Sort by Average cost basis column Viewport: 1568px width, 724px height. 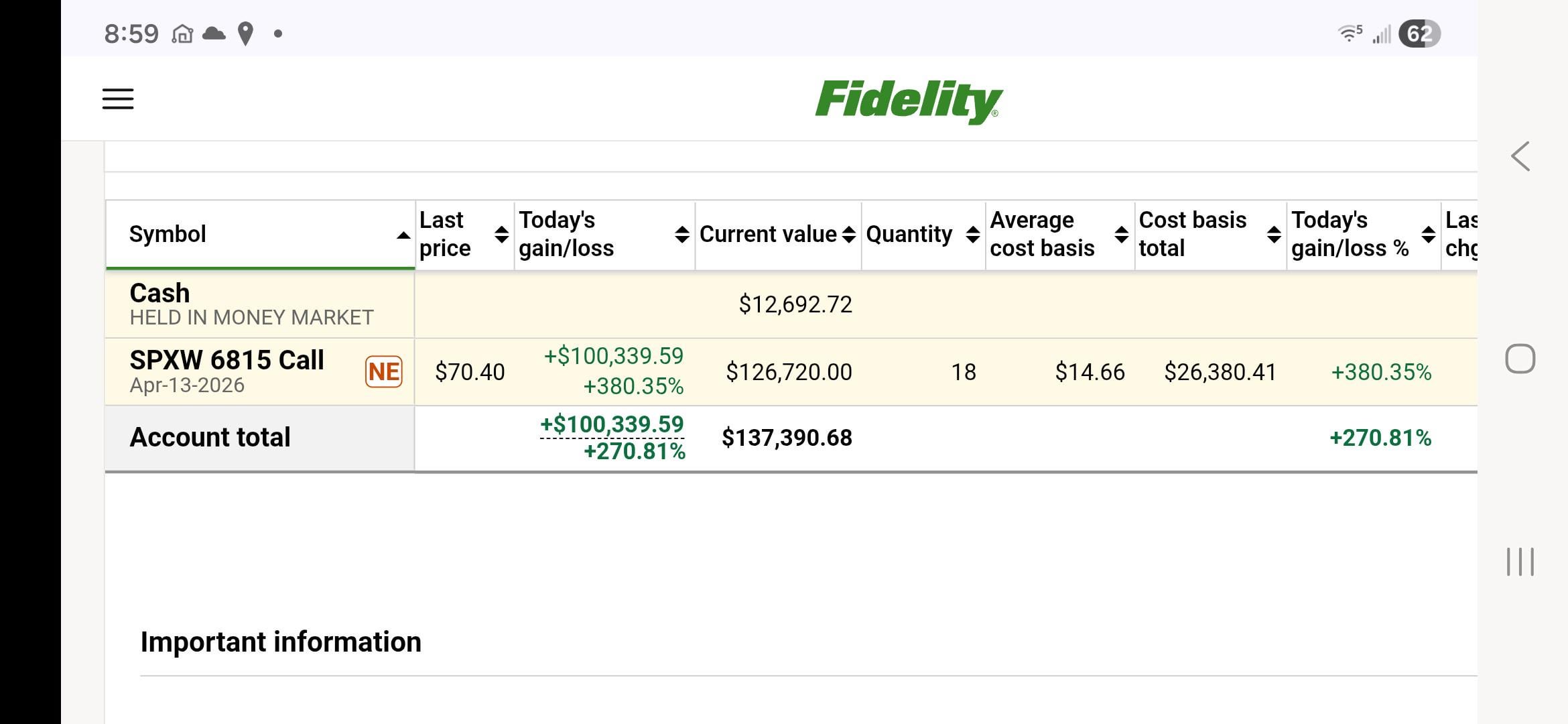pos(1121,235)
